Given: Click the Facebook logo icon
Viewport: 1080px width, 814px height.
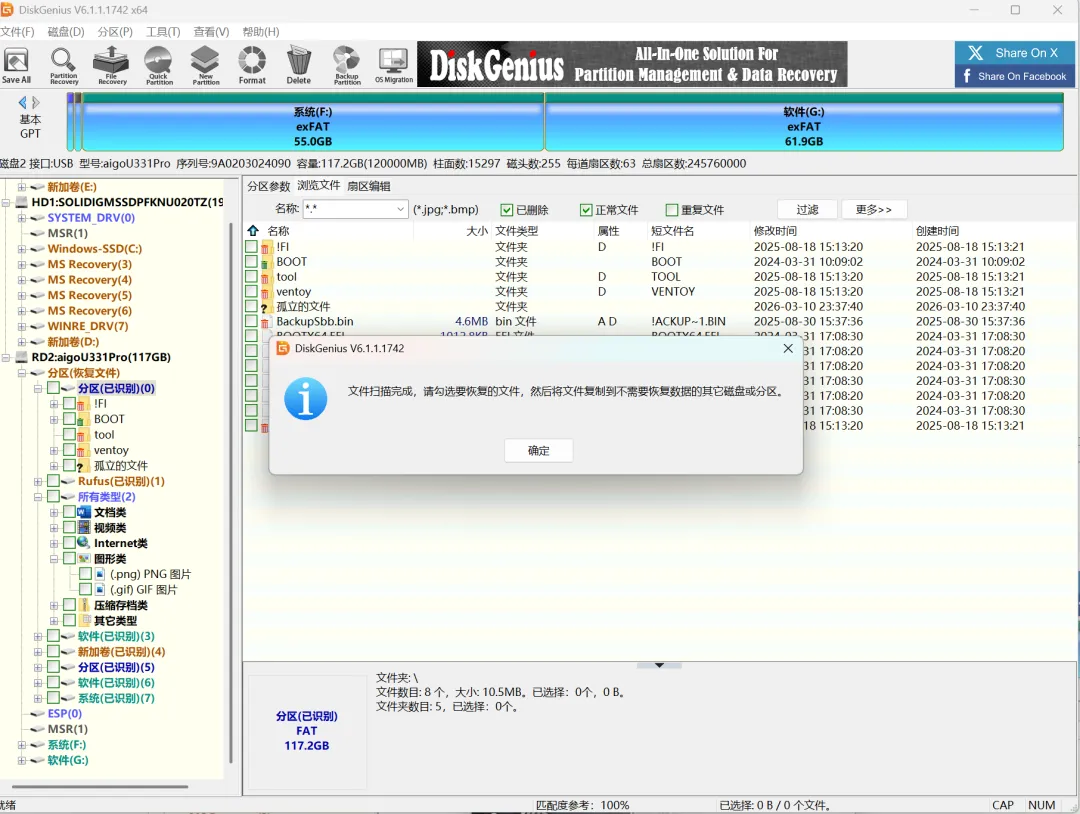Looking at the screenshot, I should 967,76.
